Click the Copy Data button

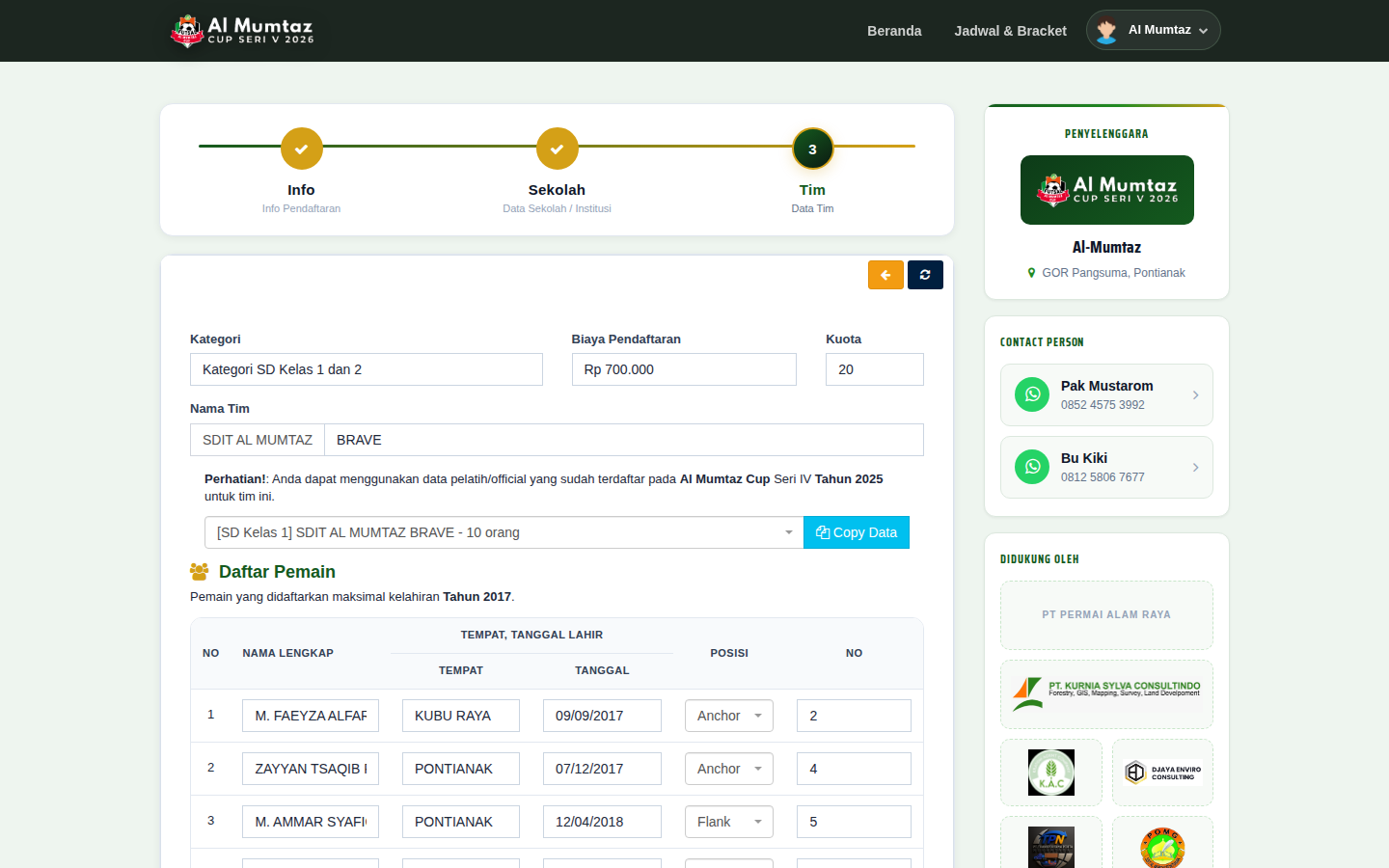coord(857,532)
